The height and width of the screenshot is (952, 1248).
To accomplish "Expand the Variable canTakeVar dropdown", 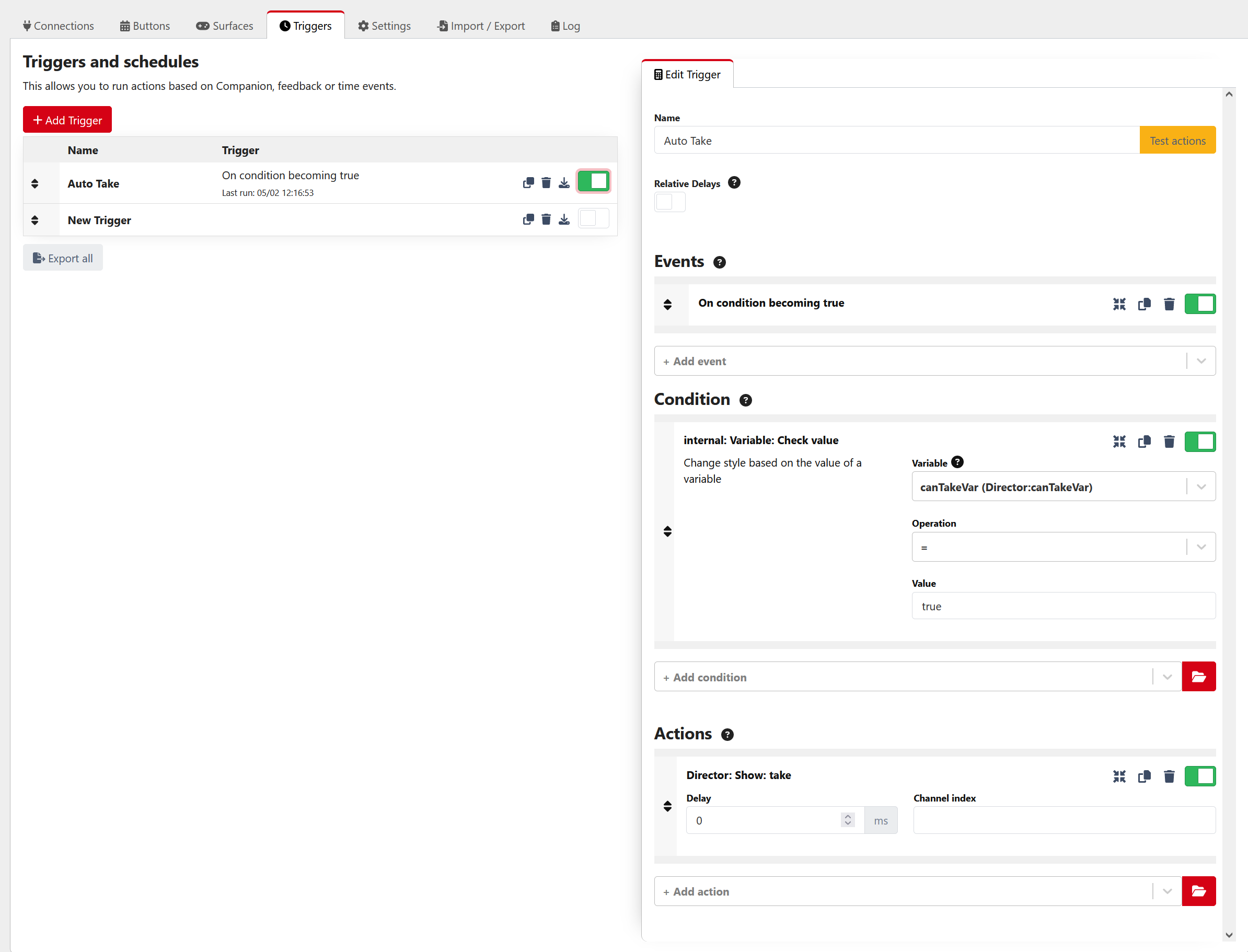I will tap(1200, 487).
